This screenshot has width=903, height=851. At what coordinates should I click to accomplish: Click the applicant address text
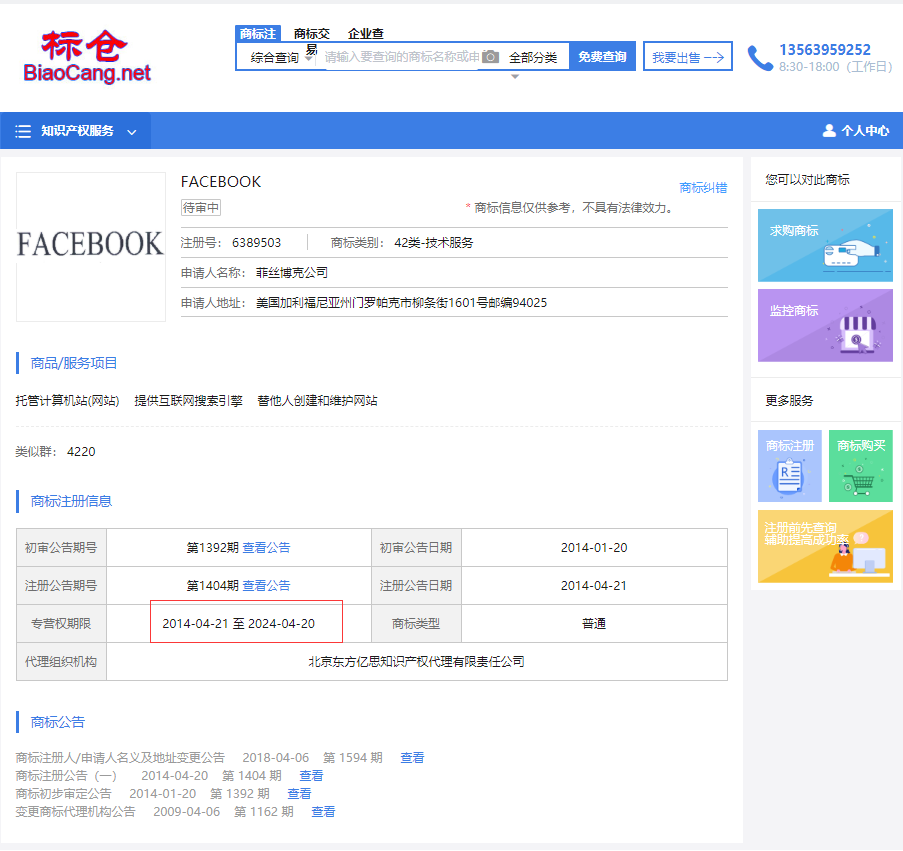401,303
